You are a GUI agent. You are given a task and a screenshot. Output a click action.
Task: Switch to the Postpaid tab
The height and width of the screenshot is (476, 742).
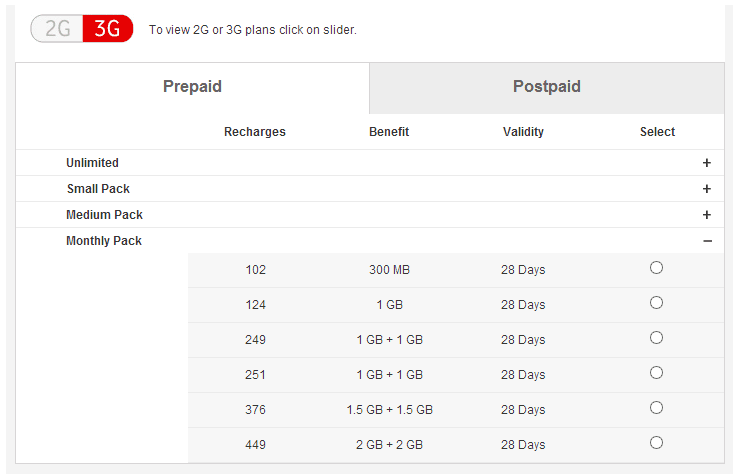547,88
